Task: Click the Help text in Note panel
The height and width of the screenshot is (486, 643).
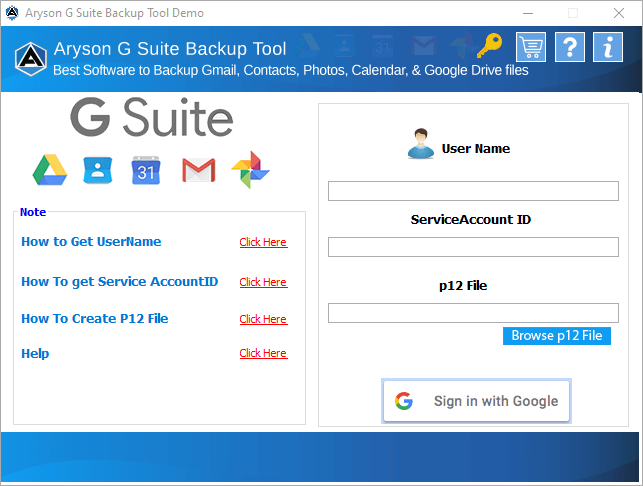Action: [x=35, y=354]
